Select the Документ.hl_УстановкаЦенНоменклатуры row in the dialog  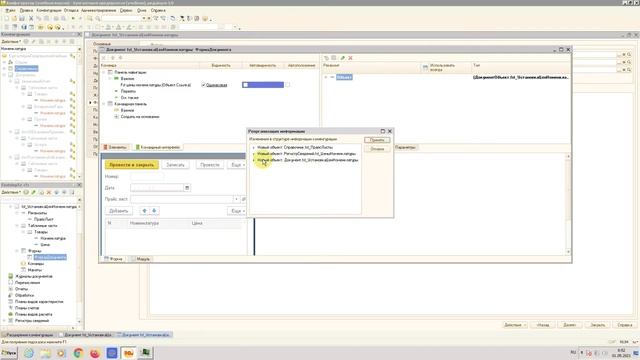click(307, 160)
